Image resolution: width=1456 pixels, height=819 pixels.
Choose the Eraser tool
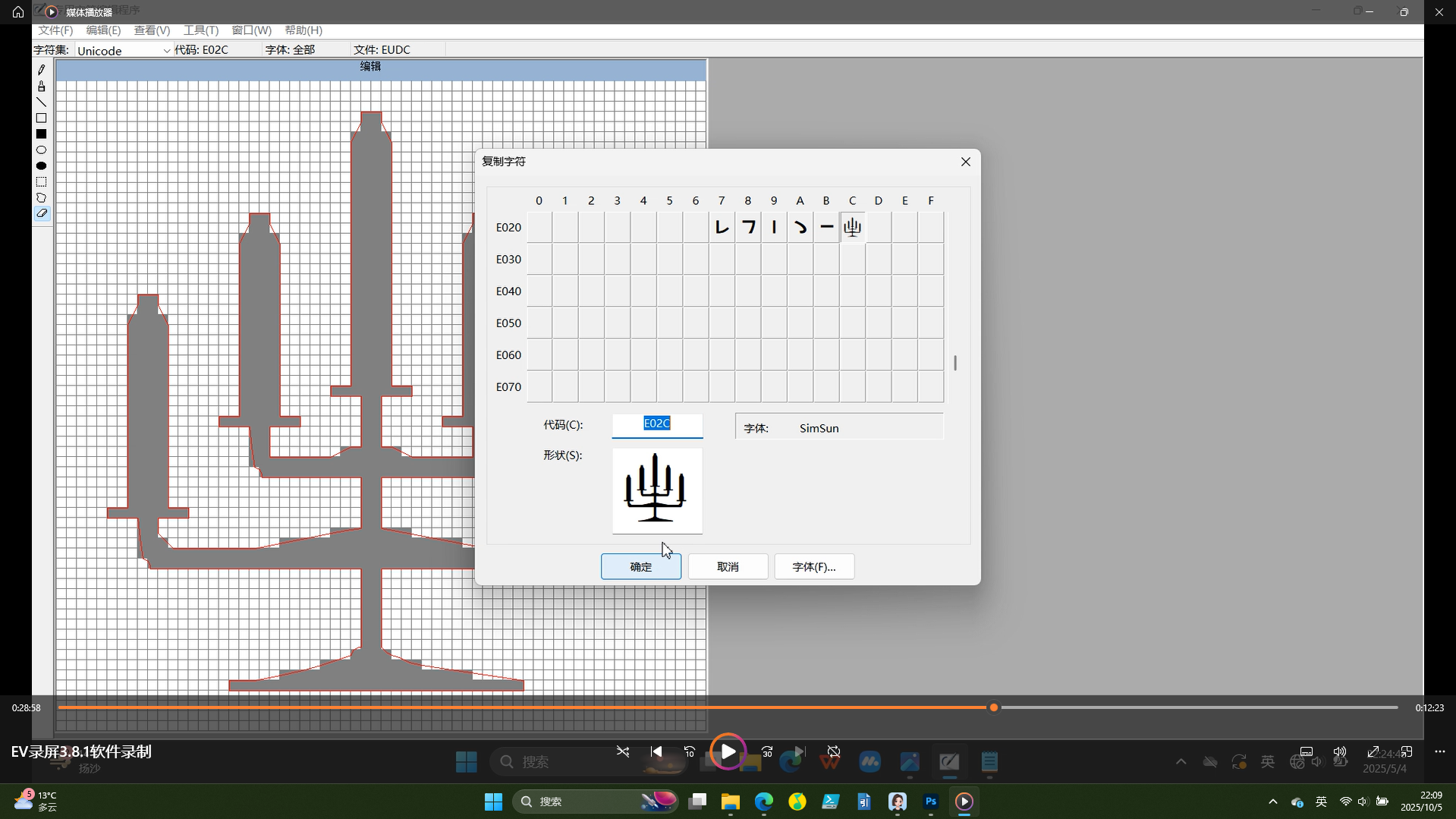click(x=42, y=214)
